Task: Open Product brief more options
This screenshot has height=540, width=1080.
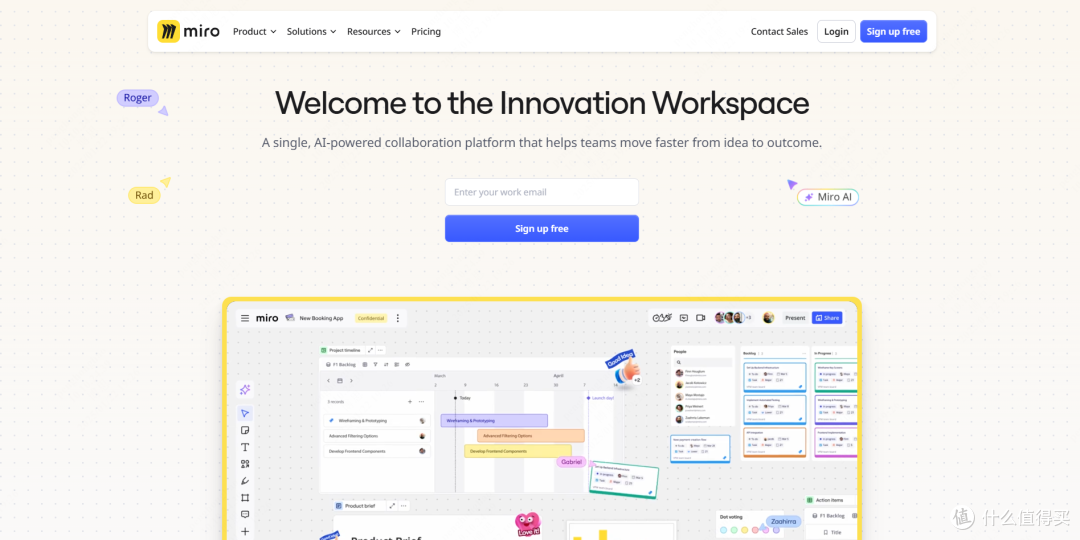Action: click(x=404, y=506)
